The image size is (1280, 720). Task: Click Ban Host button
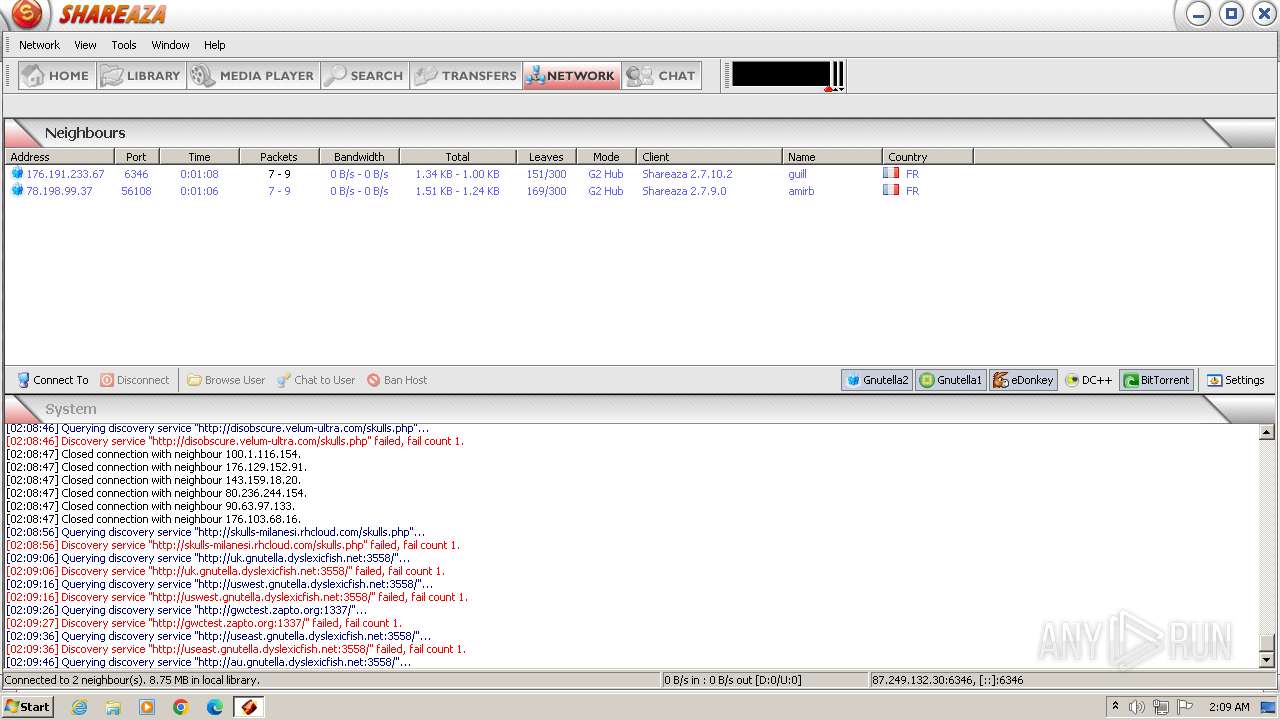pos(397,380)
